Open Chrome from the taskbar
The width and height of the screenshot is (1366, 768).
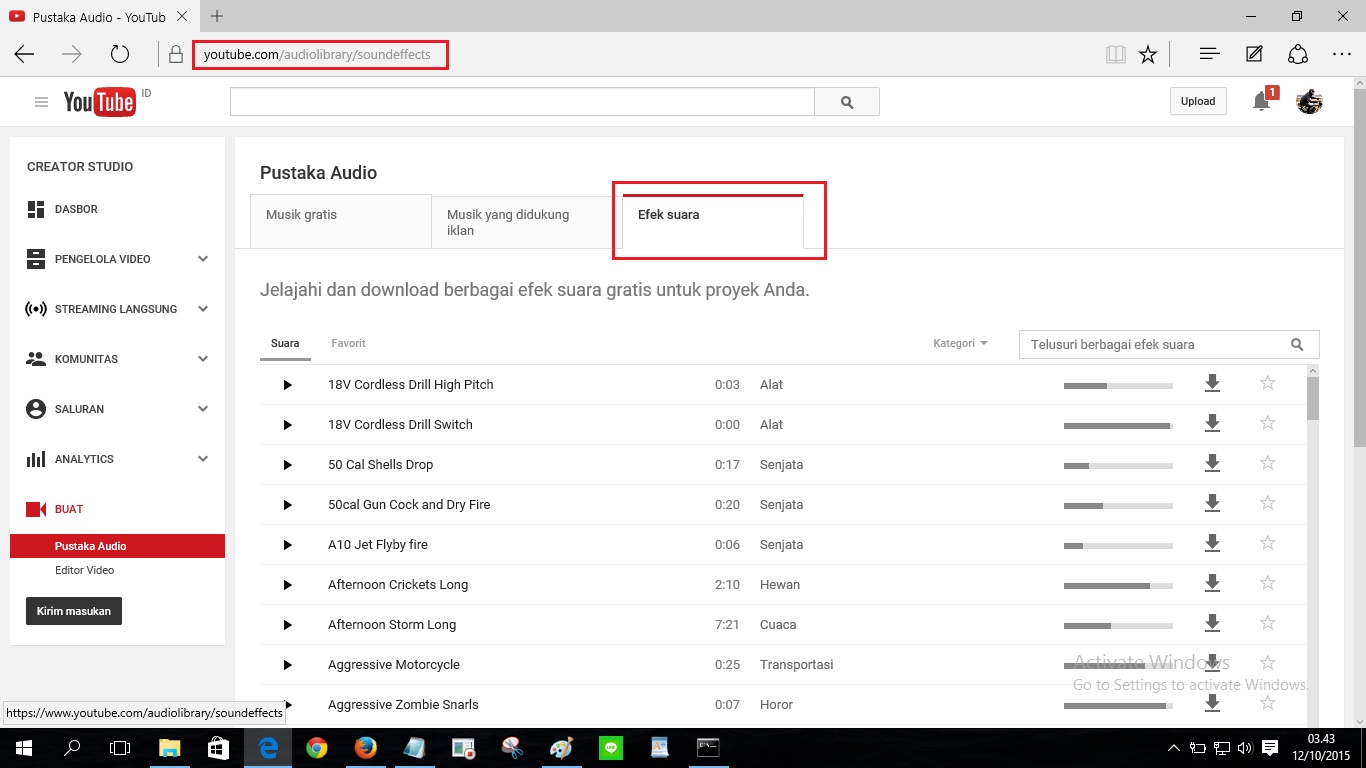317,747
